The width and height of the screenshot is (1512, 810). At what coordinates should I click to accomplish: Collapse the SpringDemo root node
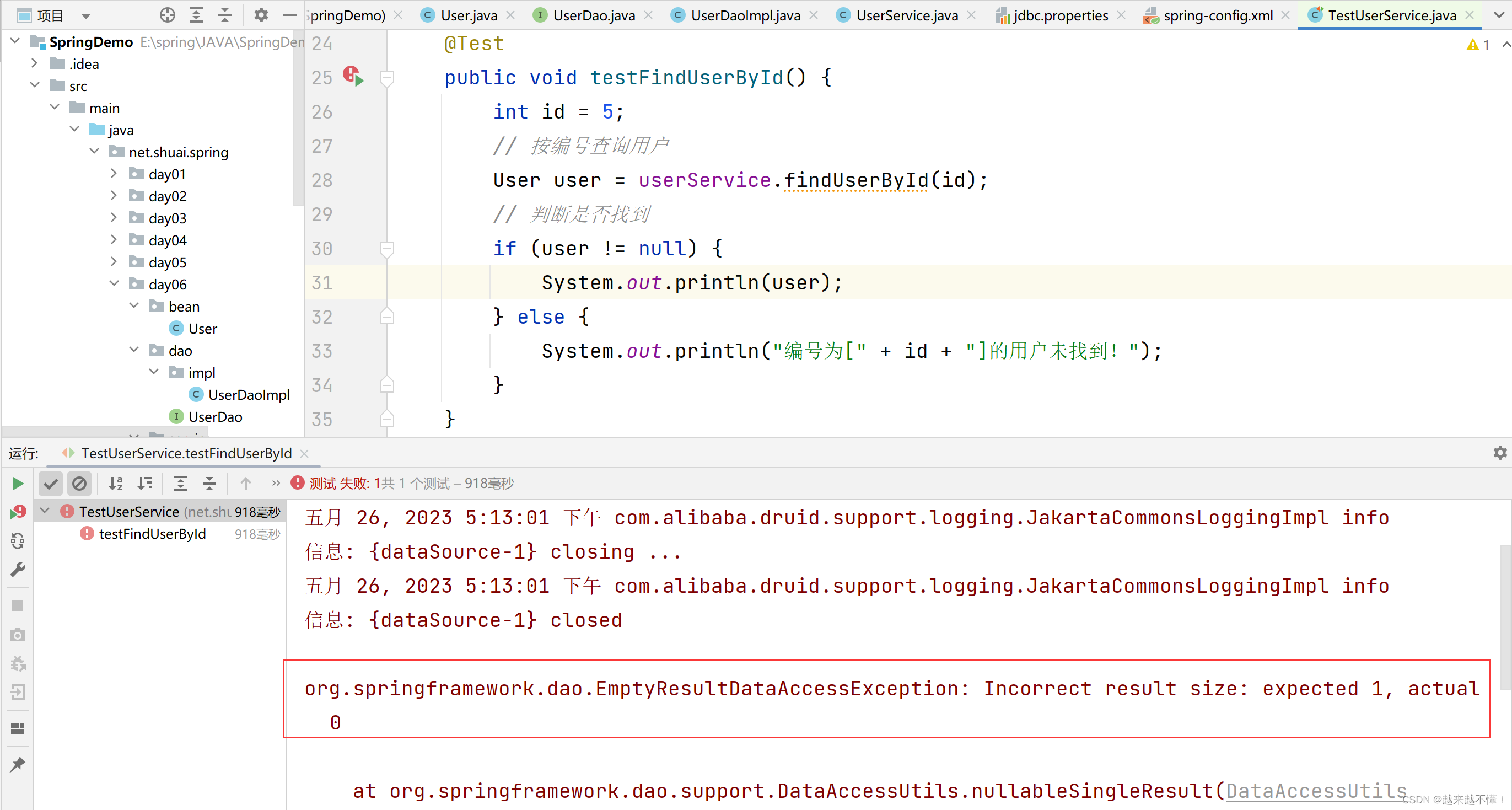[x=15, y=41]
